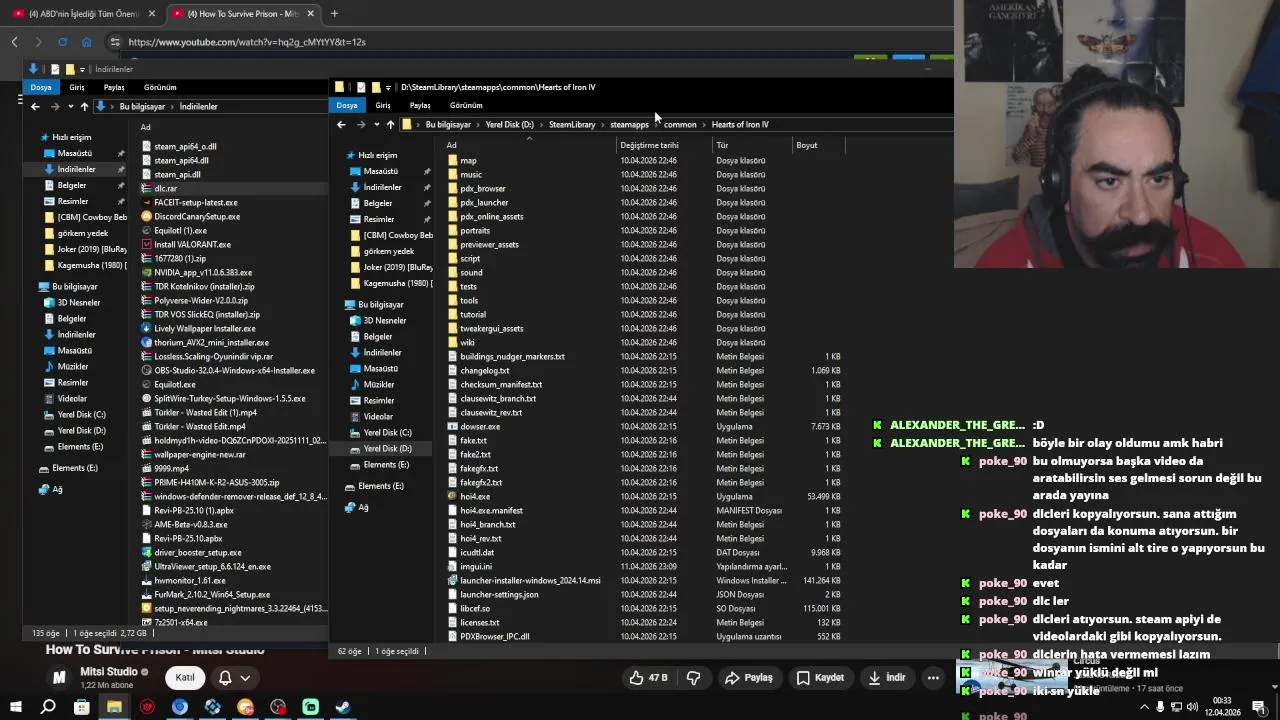Click the volume speaker icon in system tray

click(x=1192, y=707)
